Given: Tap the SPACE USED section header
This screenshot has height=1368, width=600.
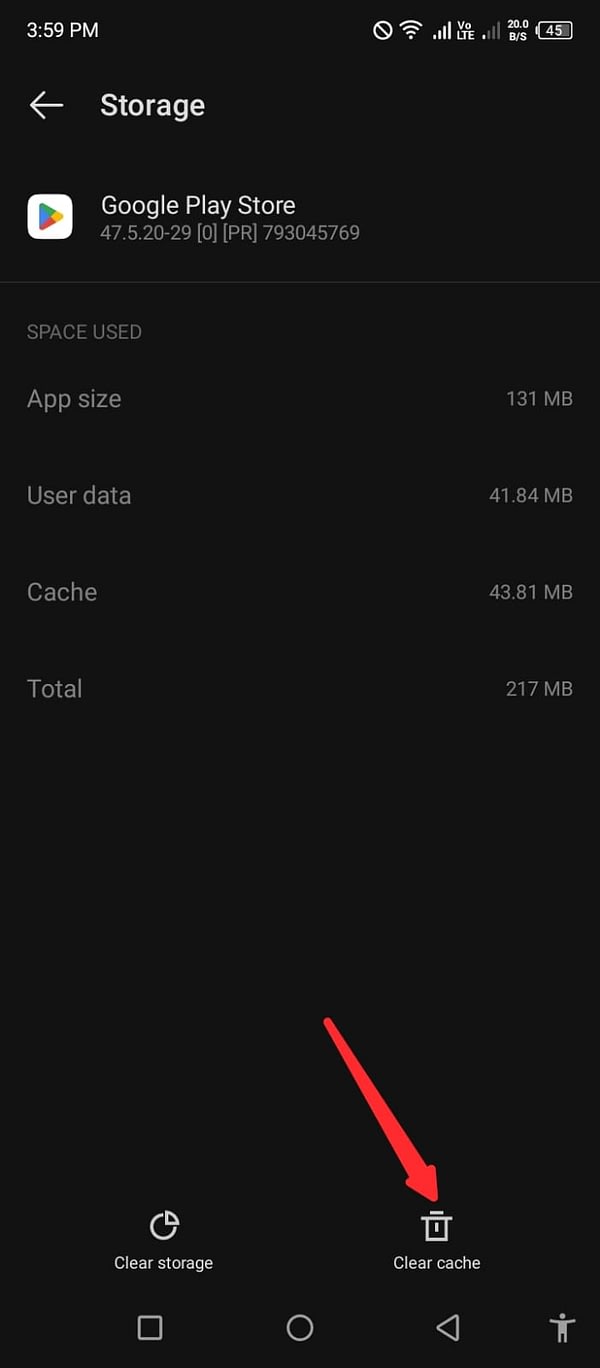Looking at the screenshot, I should click(x=84, y=331).
